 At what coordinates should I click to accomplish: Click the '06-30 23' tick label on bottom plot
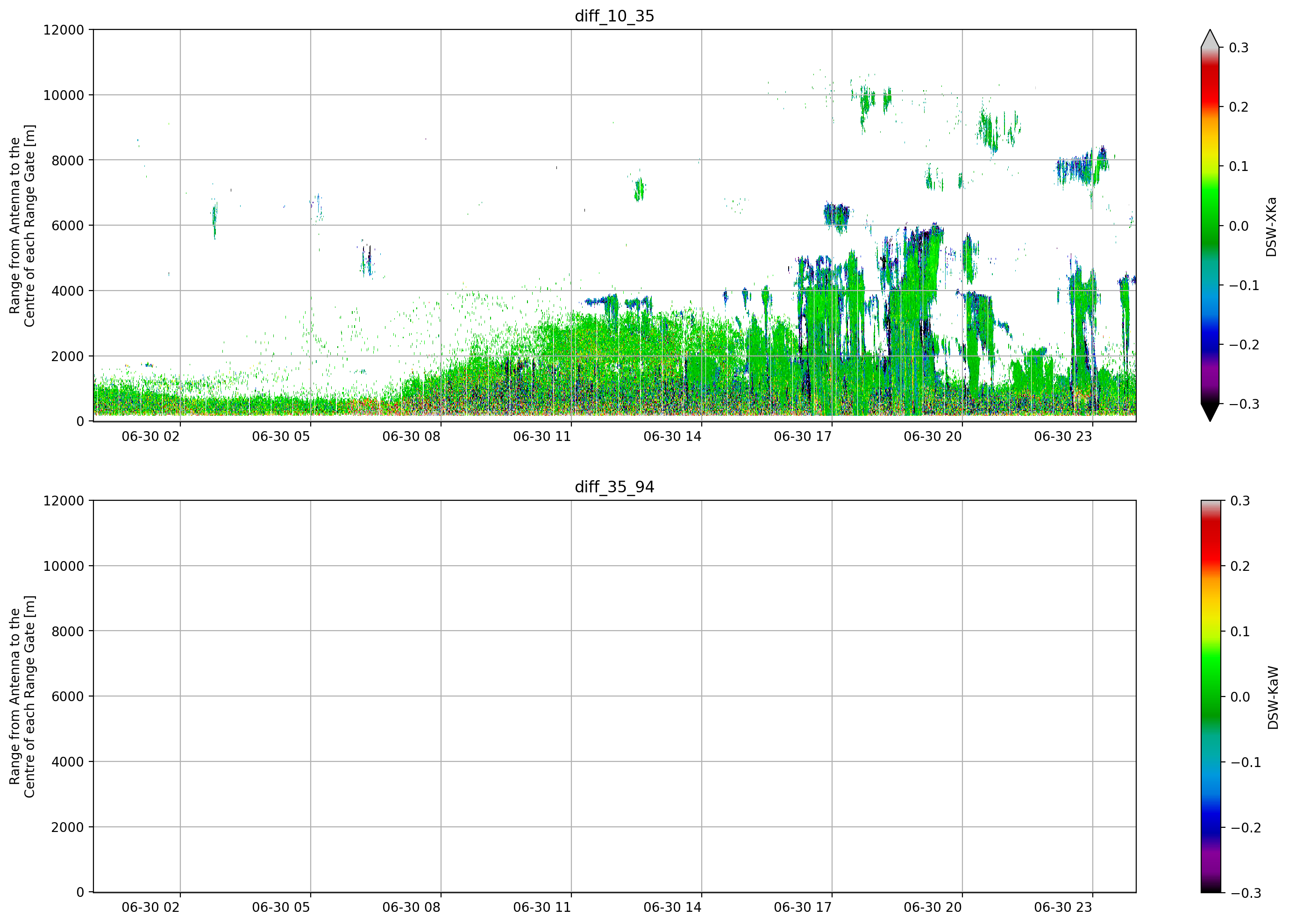coord(1063,907)
